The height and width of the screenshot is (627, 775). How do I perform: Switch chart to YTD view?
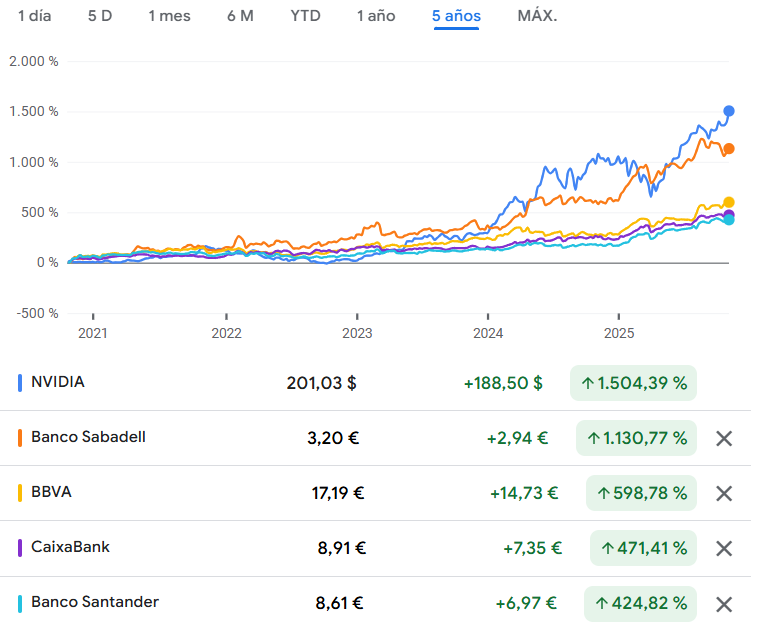[x=305, y=16]
